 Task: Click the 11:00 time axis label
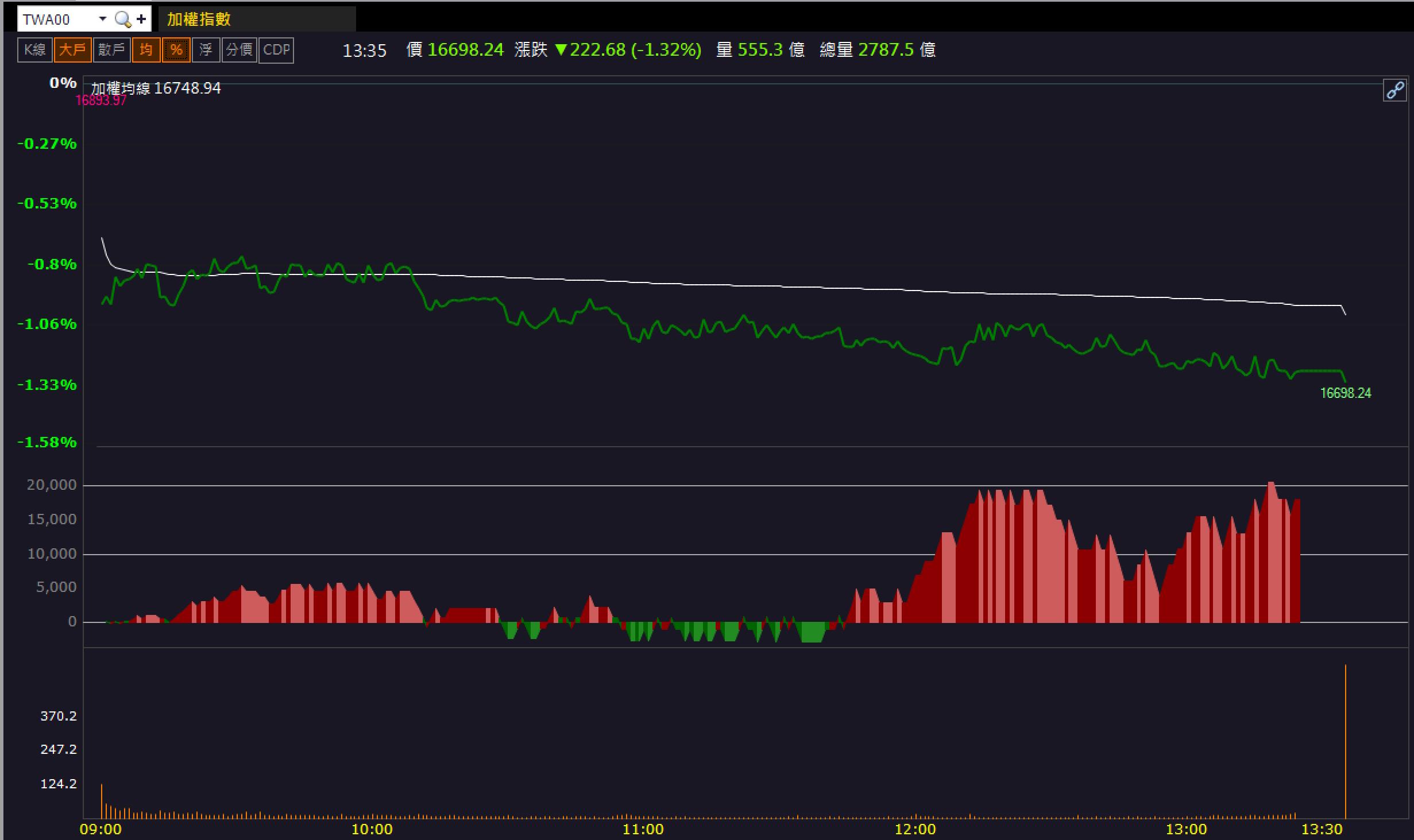pyautogui.click(x=643, y=830)
